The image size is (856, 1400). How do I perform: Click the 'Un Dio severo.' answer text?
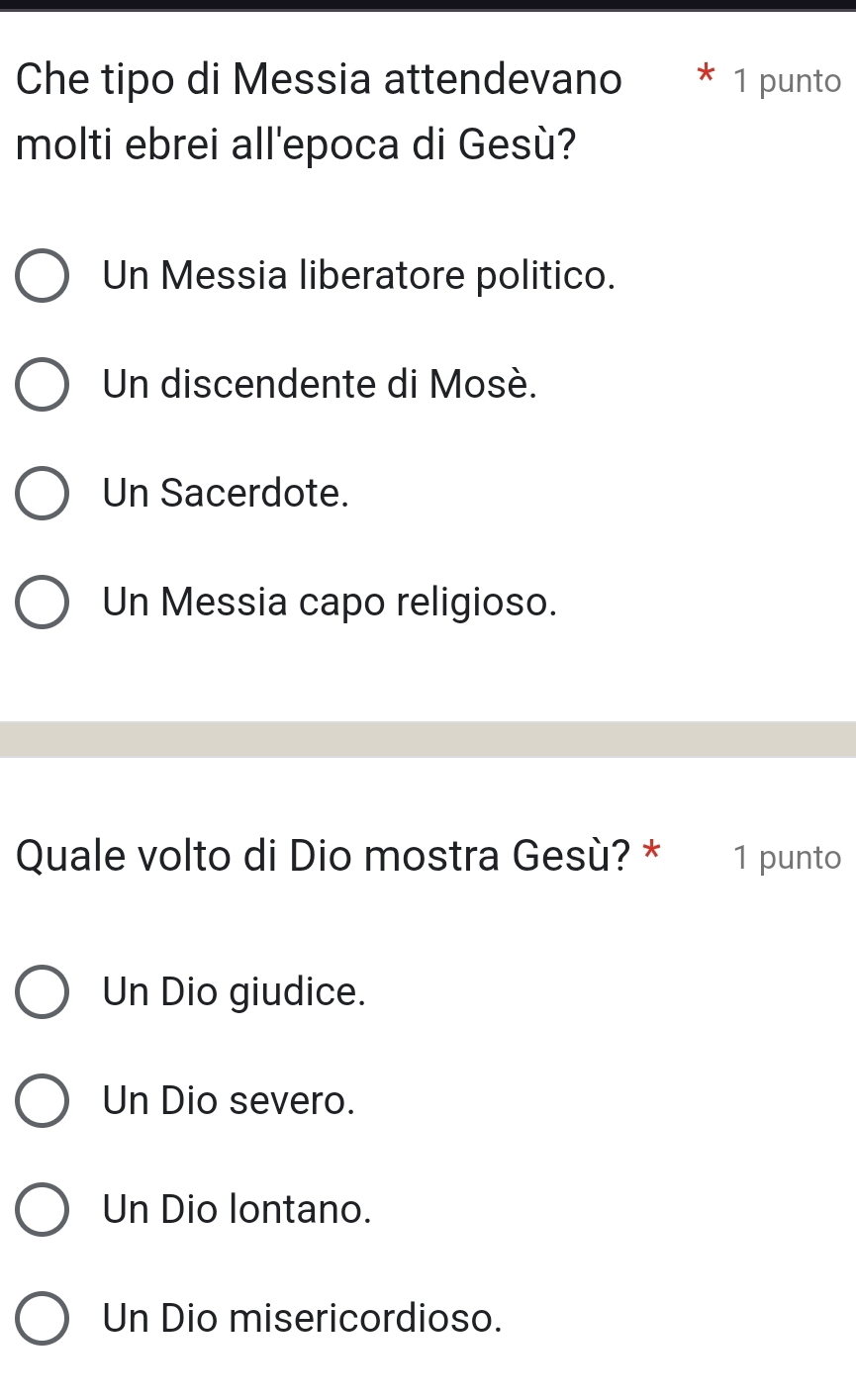coord(229,1100)
